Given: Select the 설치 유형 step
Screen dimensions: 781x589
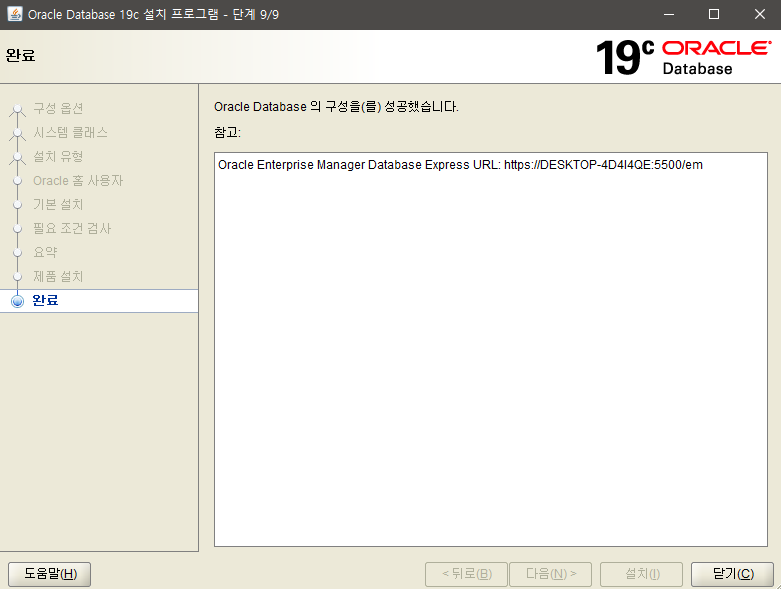Looking at the screenshot, I should click(58, 156).
